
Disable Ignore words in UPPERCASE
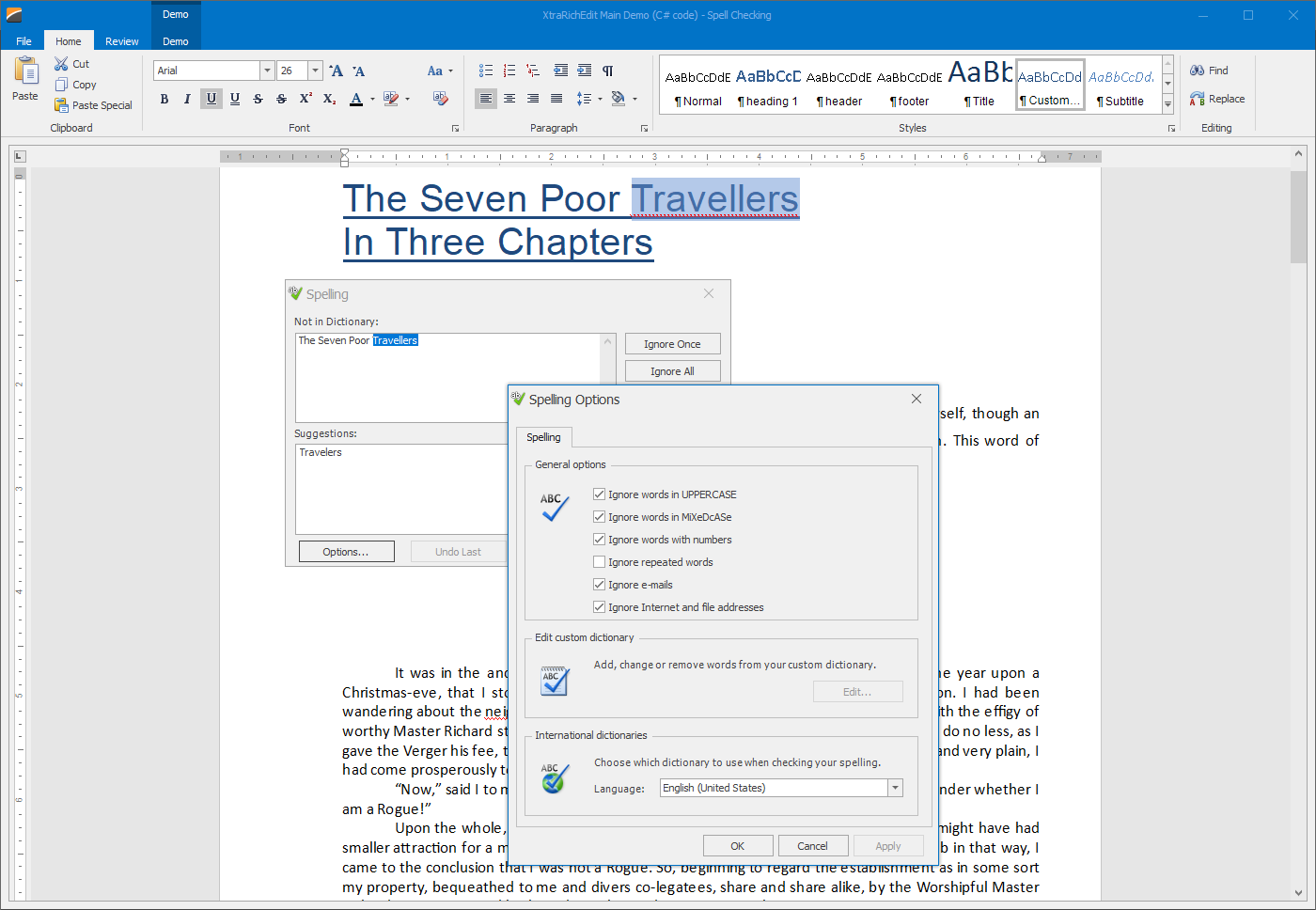point(599,494)
